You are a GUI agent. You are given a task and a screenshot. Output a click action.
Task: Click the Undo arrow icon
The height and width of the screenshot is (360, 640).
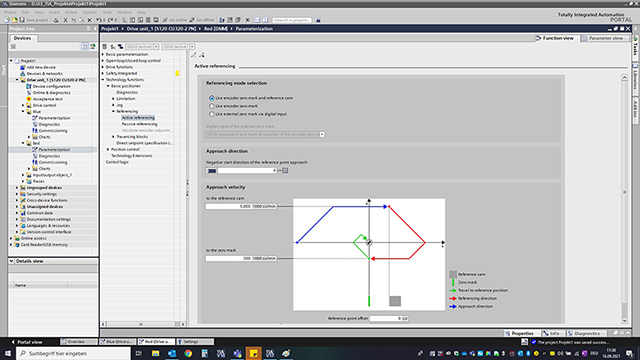(x=99, y=20)
